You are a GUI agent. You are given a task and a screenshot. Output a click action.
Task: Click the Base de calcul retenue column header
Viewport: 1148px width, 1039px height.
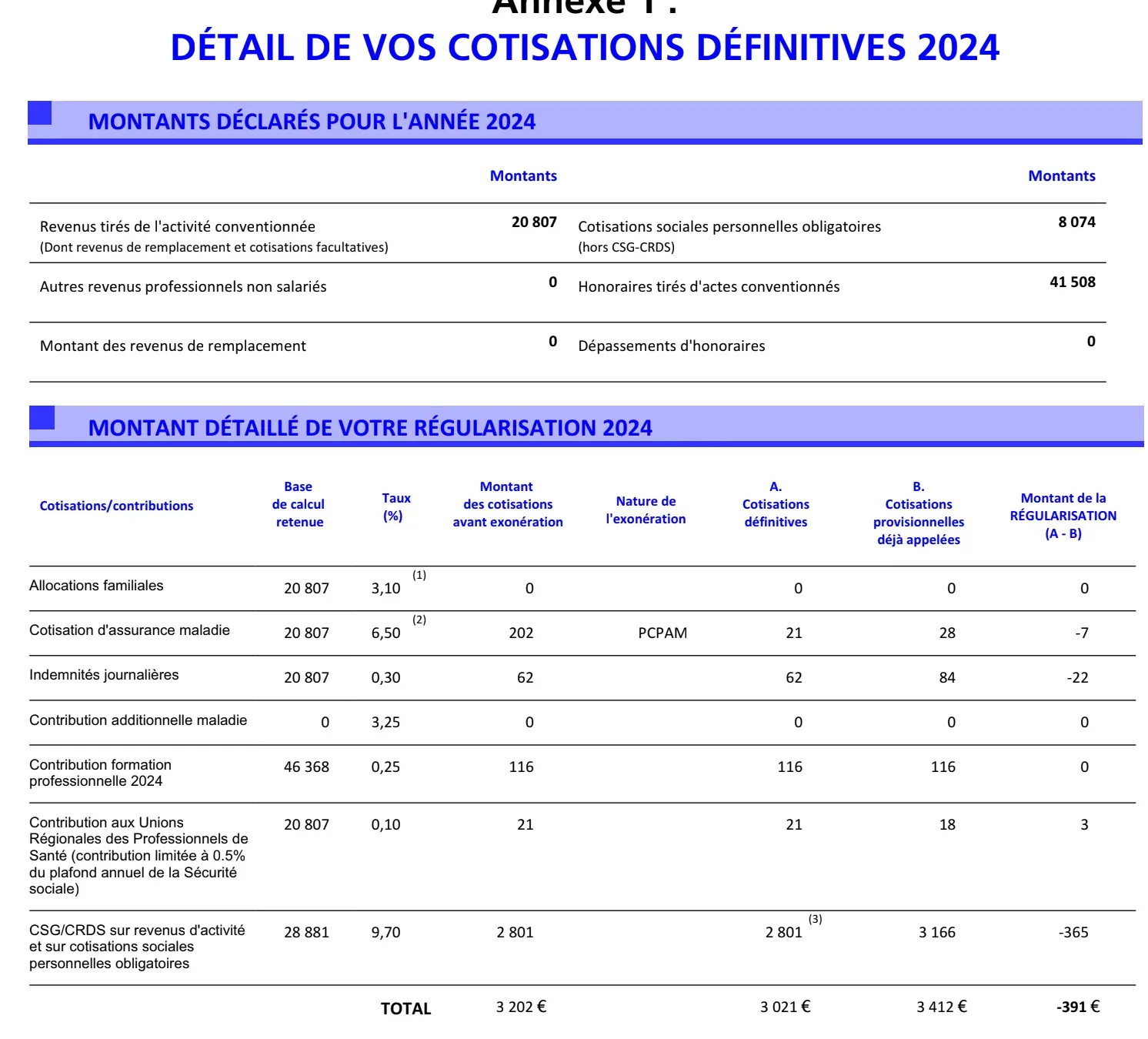click(299, 505)
